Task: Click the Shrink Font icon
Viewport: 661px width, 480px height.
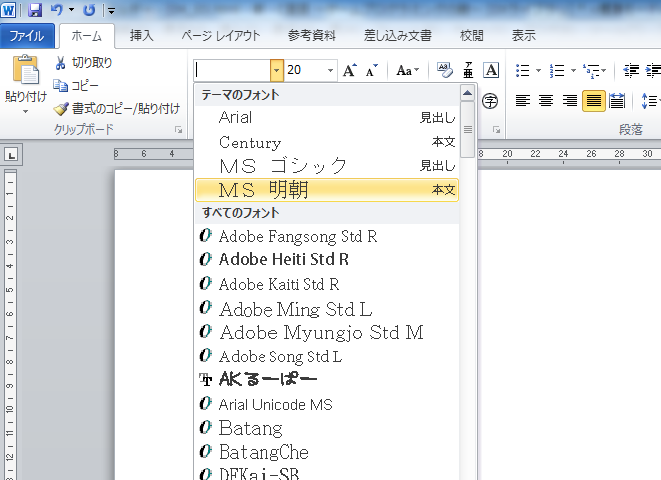Action: (x=372, y=70)
